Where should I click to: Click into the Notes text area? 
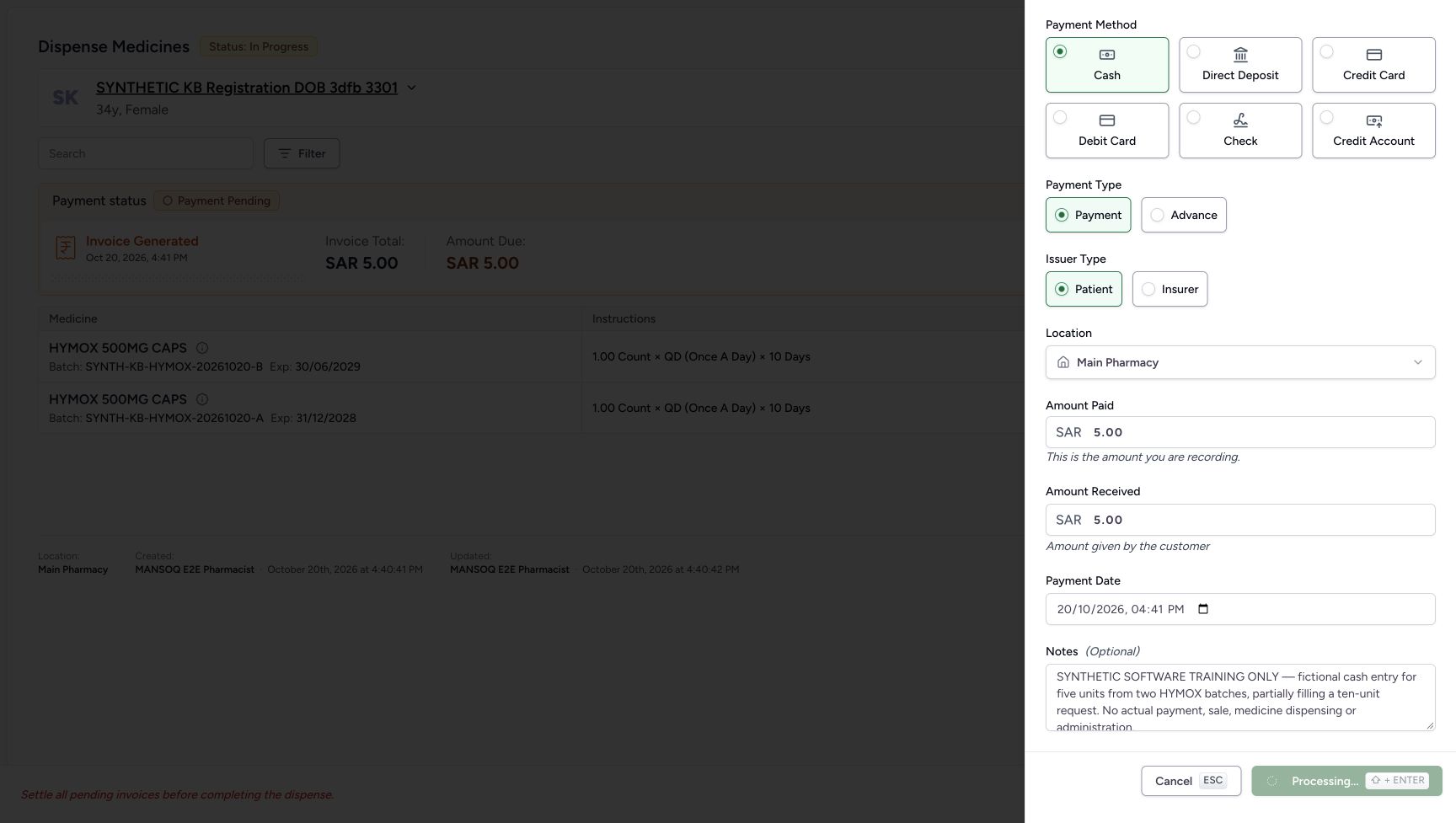click(1240, 697)
